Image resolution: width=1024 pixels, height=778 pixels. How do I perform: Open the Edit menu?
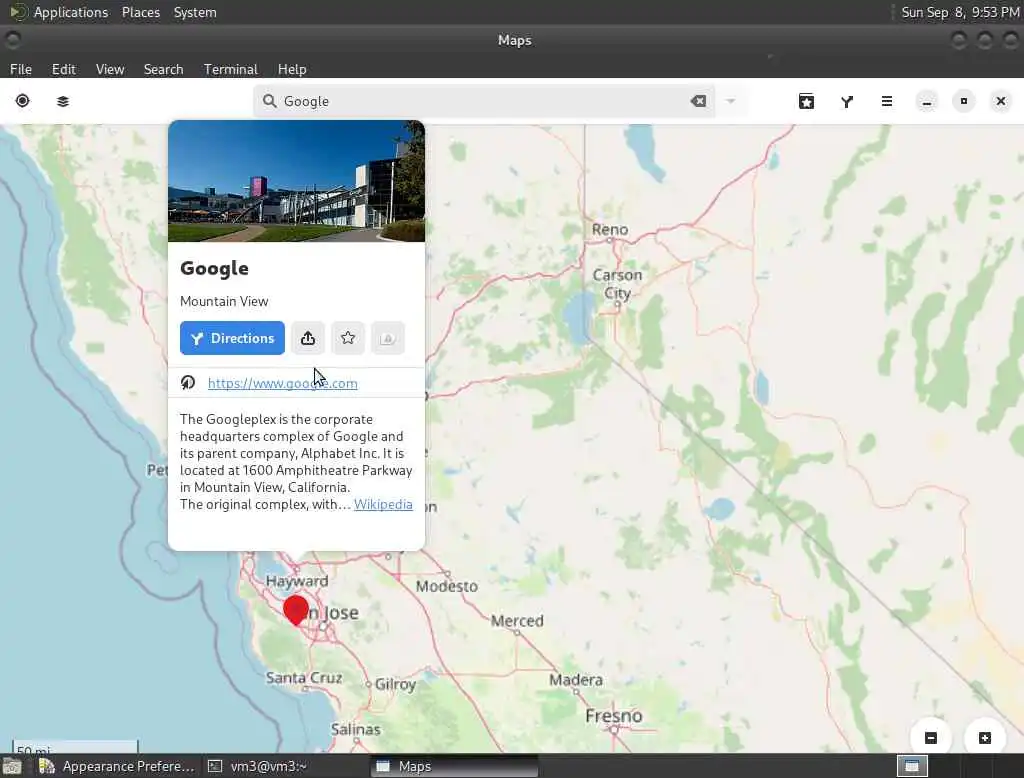(x=64, y=69)
